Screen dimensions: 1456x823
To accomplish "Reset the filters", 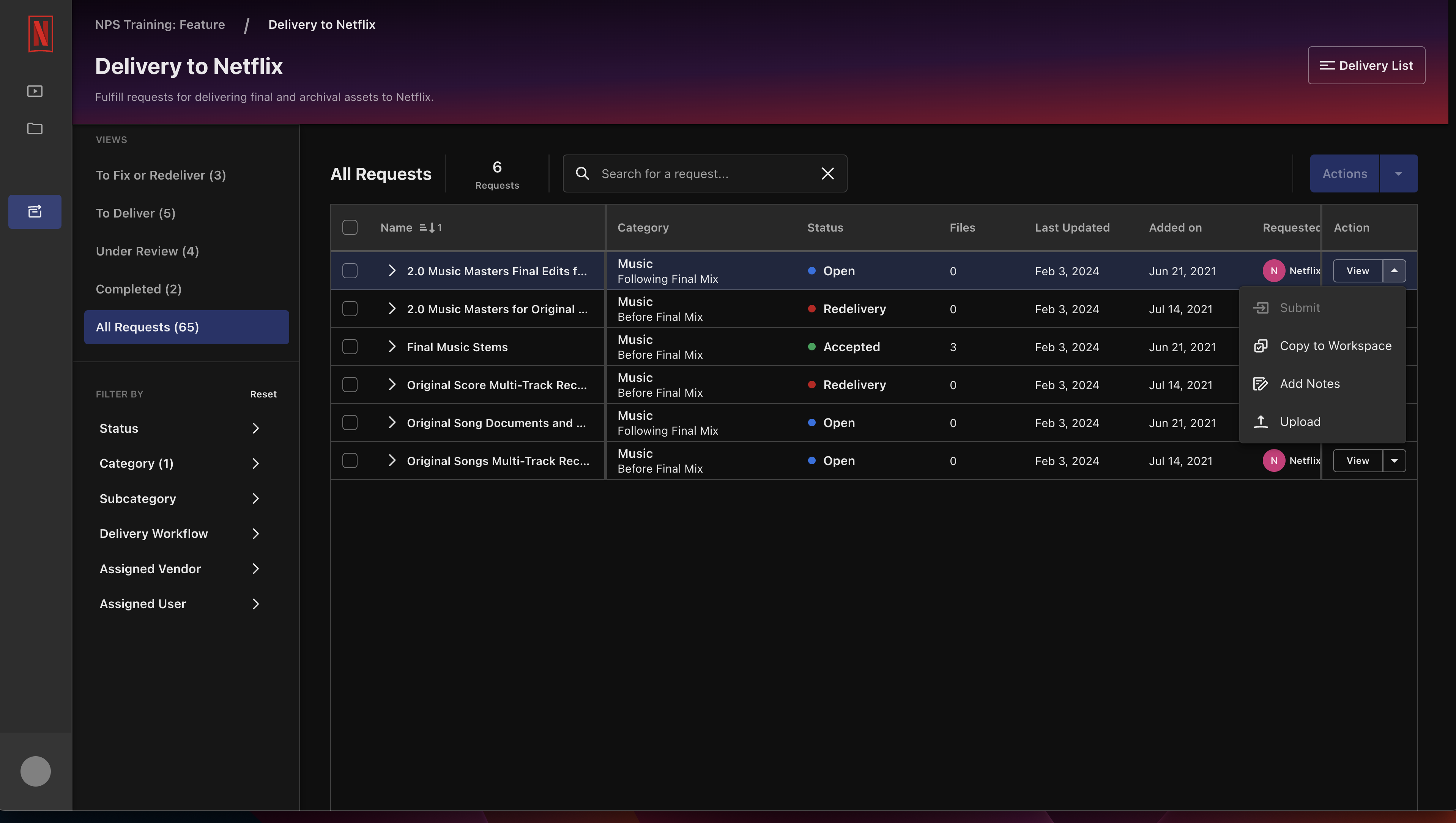I will point(263,394).
